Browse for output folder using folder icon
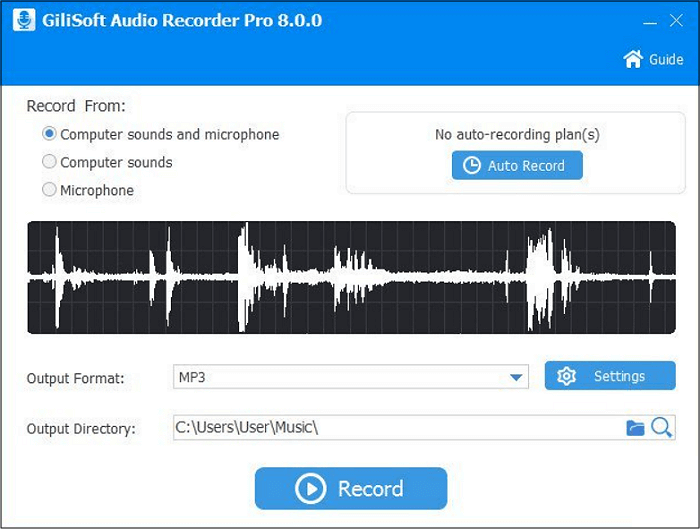Screen dimensions: 700x529 pyautogui.click(x=635, y=428)
